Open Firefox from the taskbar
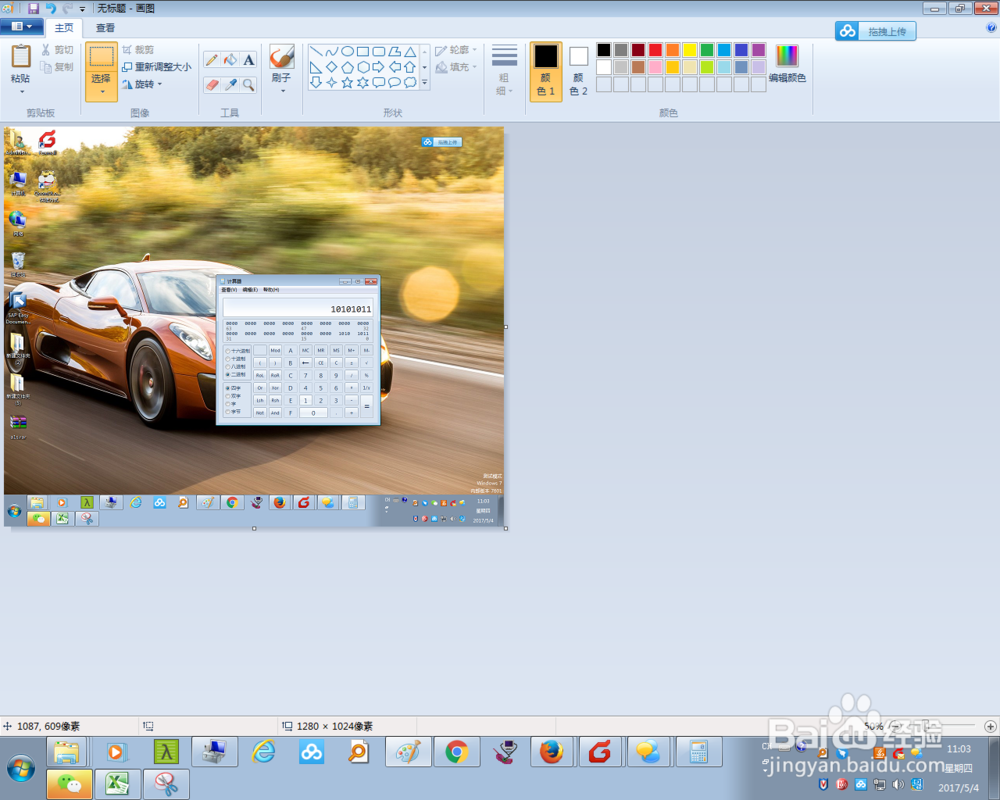This screenshot has height=800, width=1000. tap(552, 752)
